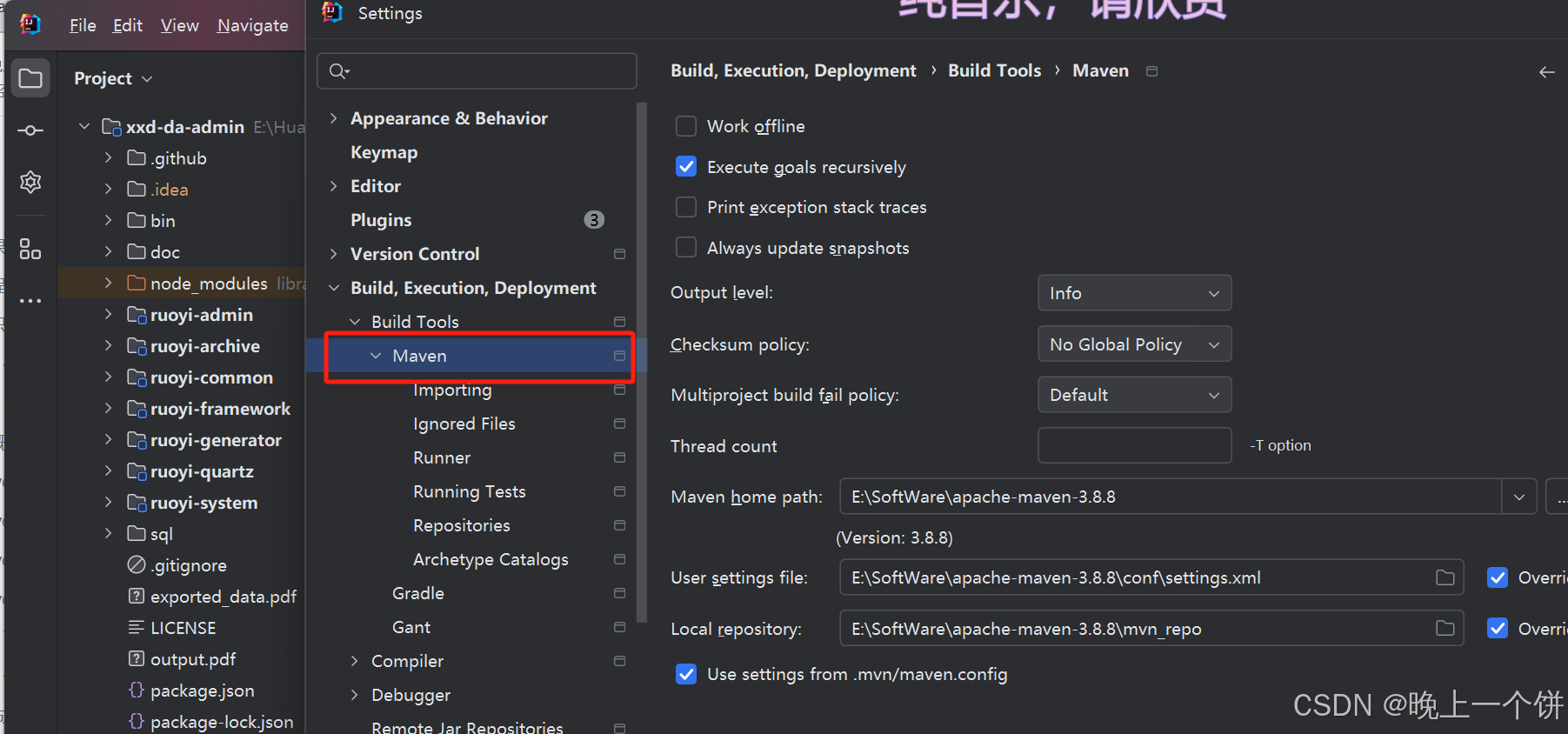1568x734 pixels.
Task: Expand the ruoyi-admin module folder
Action: point(108,314)
